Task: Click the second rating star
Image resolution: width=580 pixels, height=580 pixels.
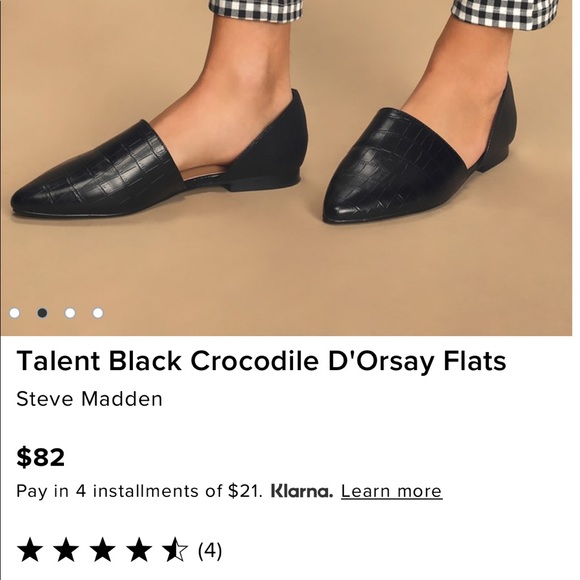Action: point(66,550)
